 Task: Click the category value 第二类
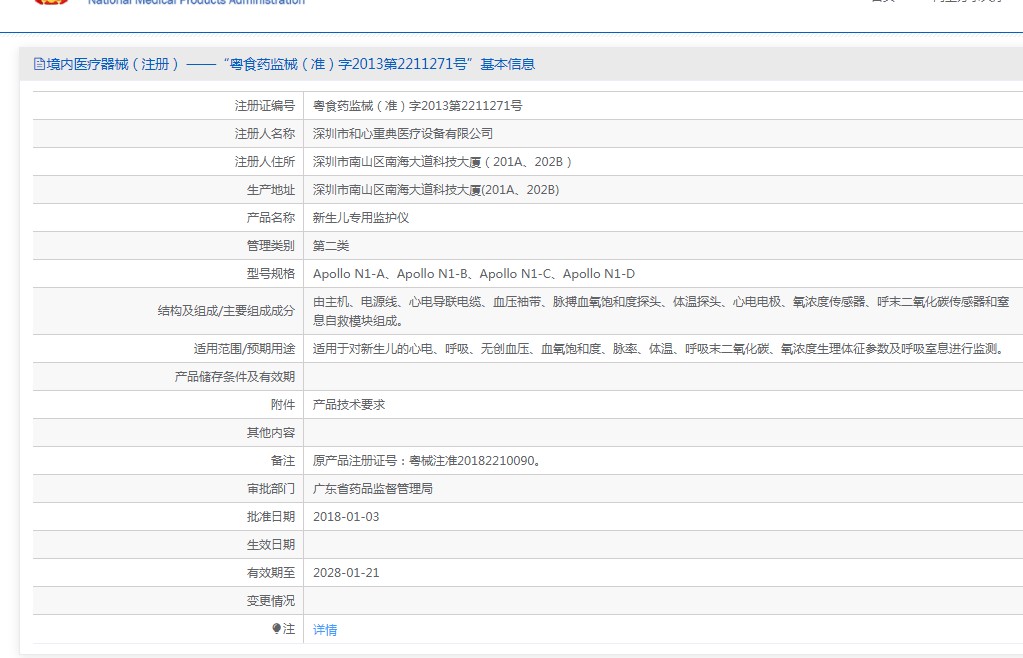(x=331, y=246)
